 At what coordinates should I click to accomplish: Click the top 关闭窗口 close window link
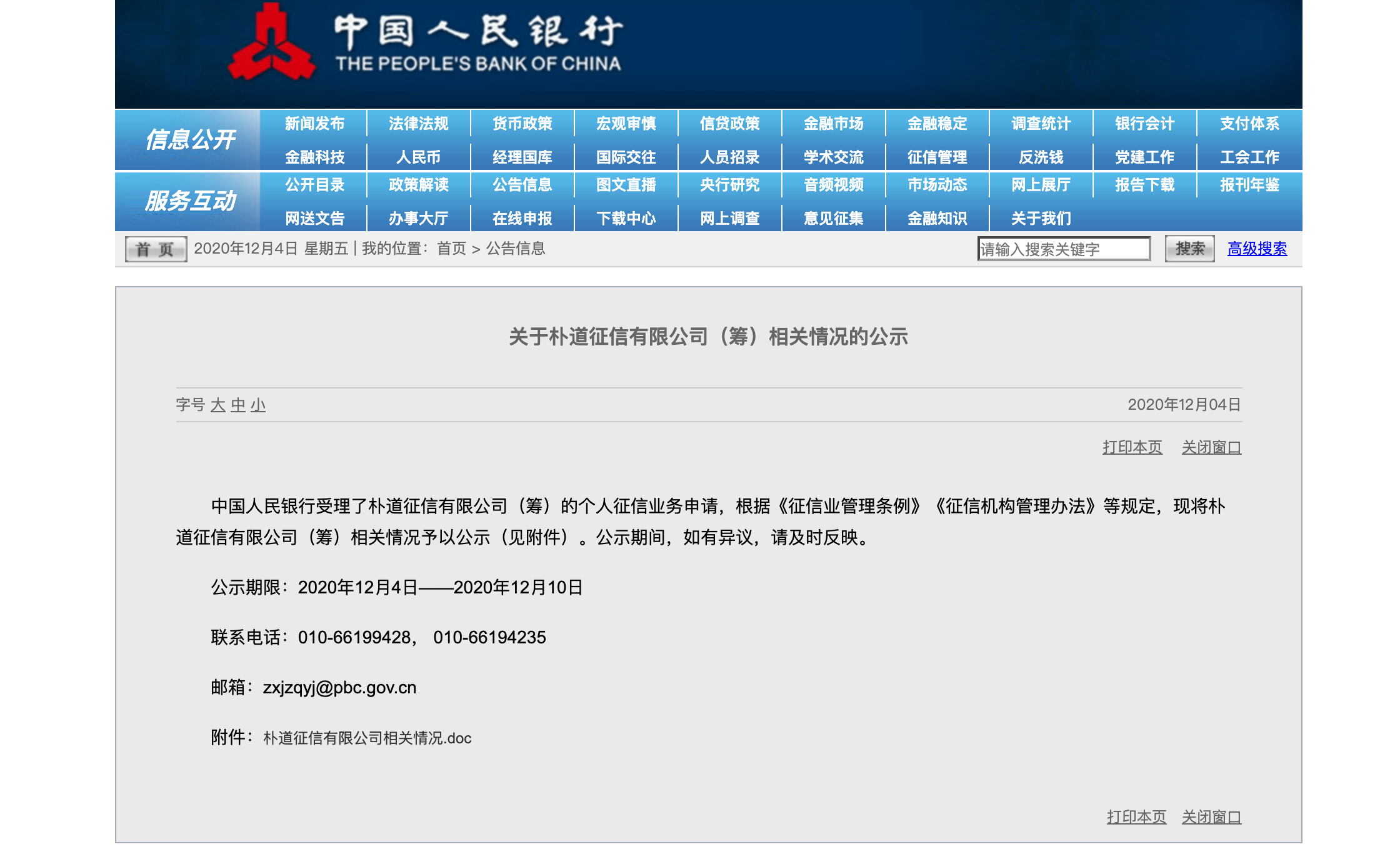(x=1211, y=447)
